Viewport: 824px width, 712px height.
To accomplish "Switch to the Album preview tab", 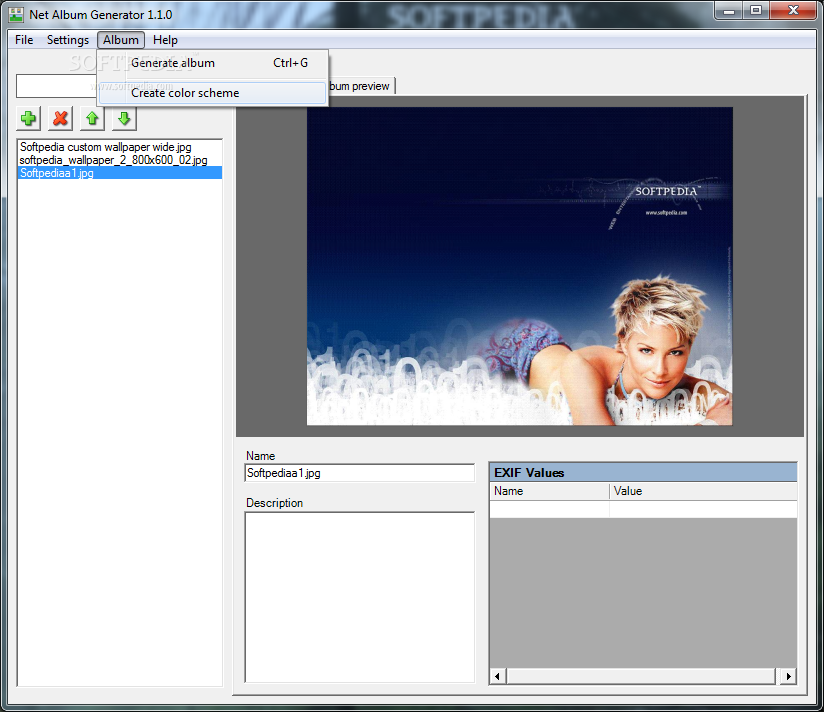I will point(360,86).
